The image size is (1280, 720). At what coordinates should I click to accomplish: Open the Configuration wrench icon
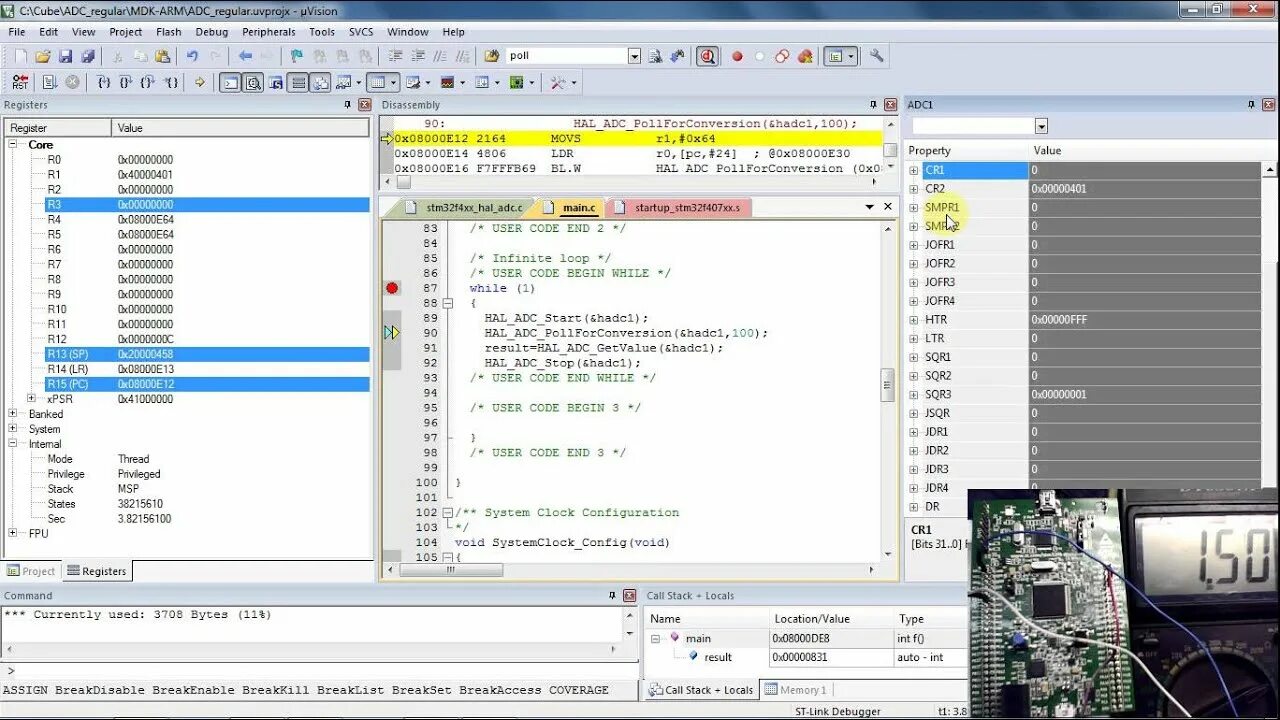coord(876,56)
